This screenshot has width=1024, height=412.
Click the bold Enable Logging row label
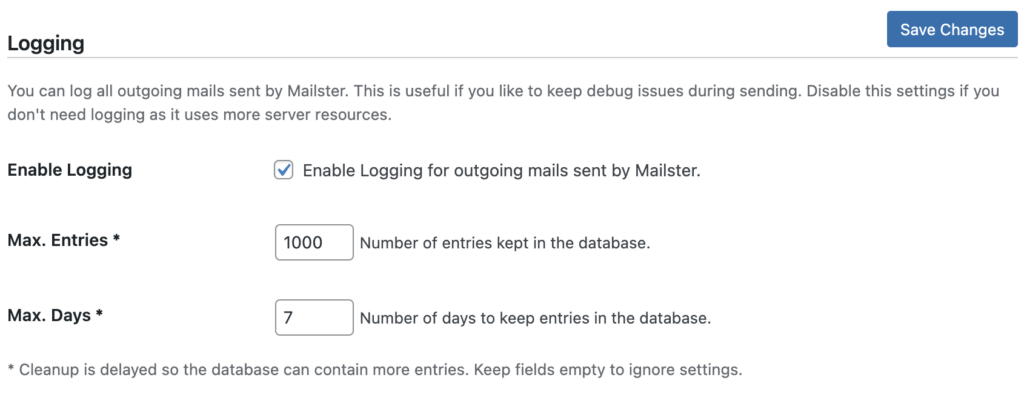[x=69, y=170]
